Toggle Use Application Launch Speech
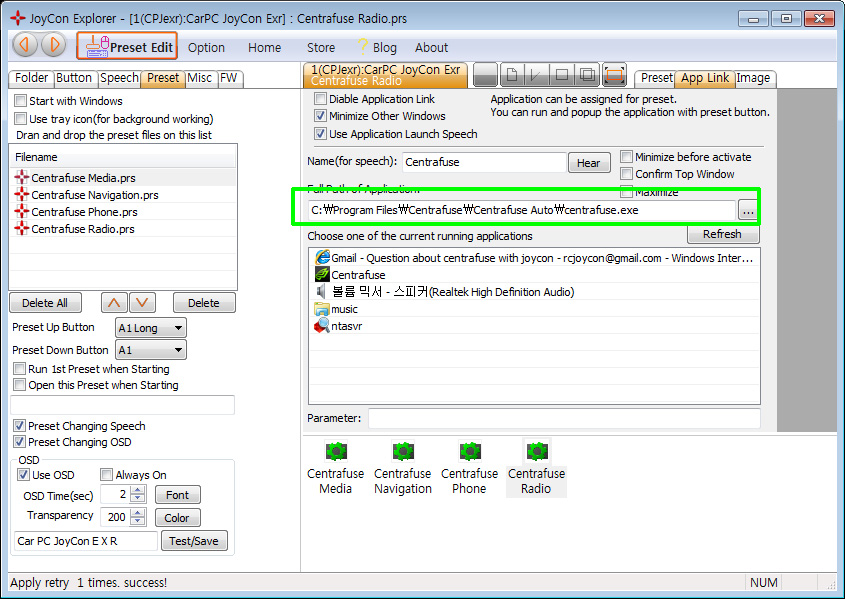845x599 pixels. tap(321, 134)
